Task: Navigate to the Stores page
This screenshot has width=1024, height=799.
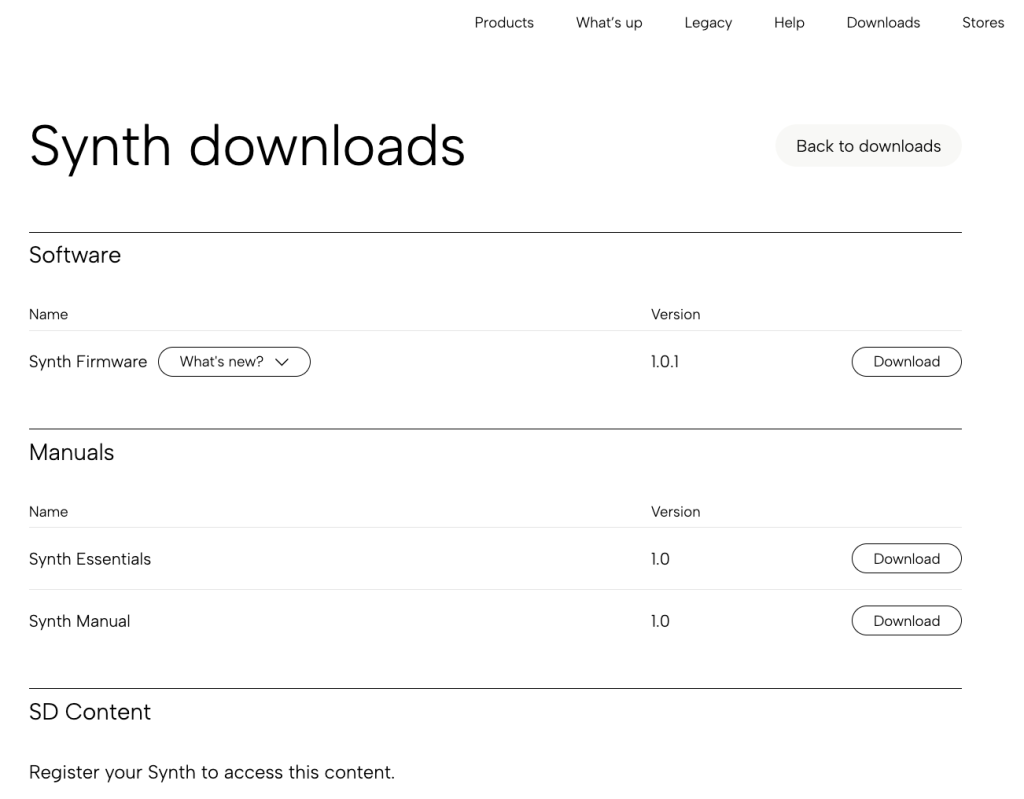Action: [x=983, y=22]
